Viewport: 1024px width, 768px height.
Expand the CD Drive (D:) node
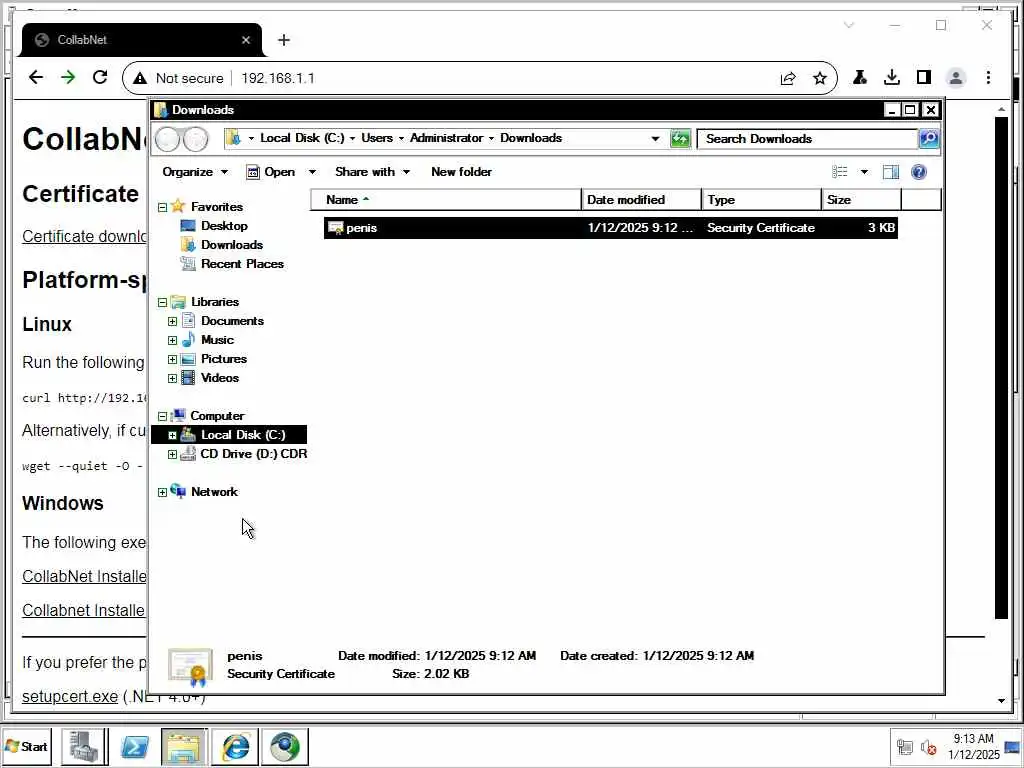point(172,455)
